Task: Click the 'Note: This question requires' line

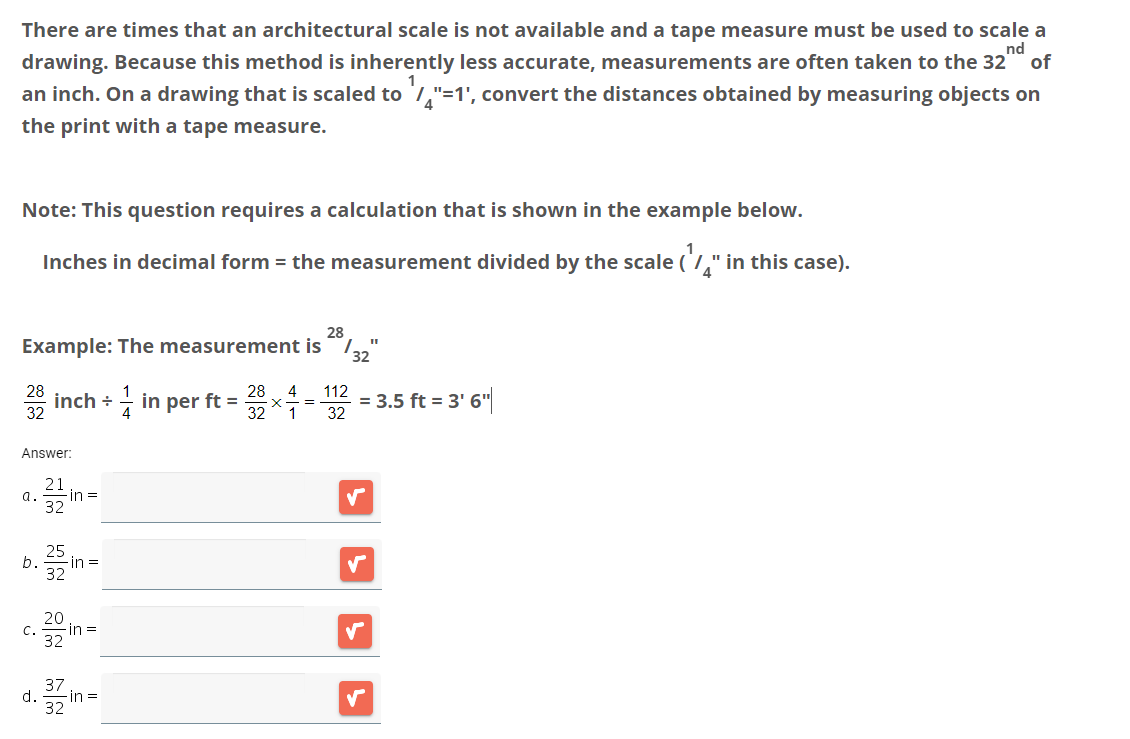Action: tap(412, 211)
